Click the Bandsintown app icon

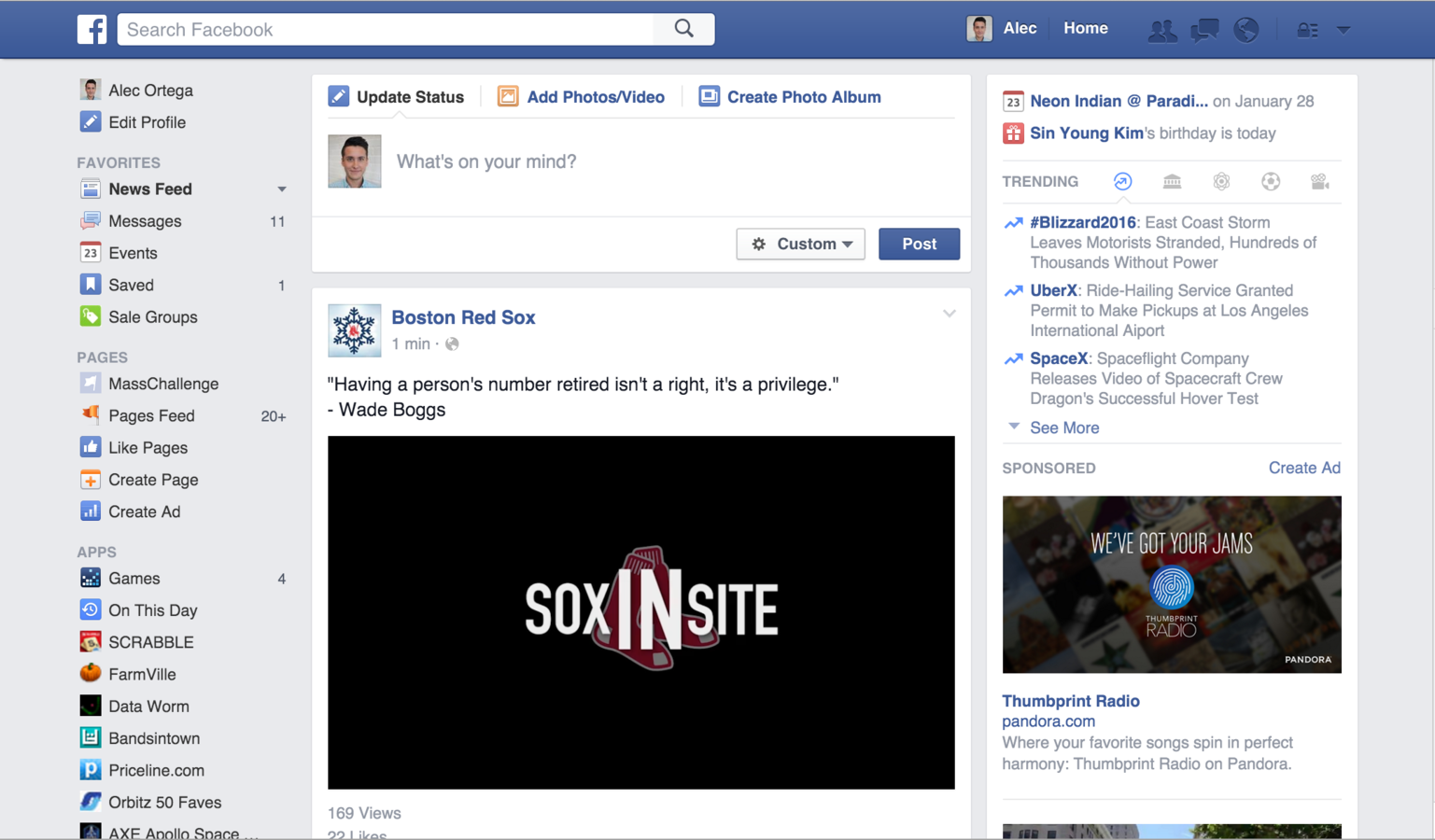[91, 737]
